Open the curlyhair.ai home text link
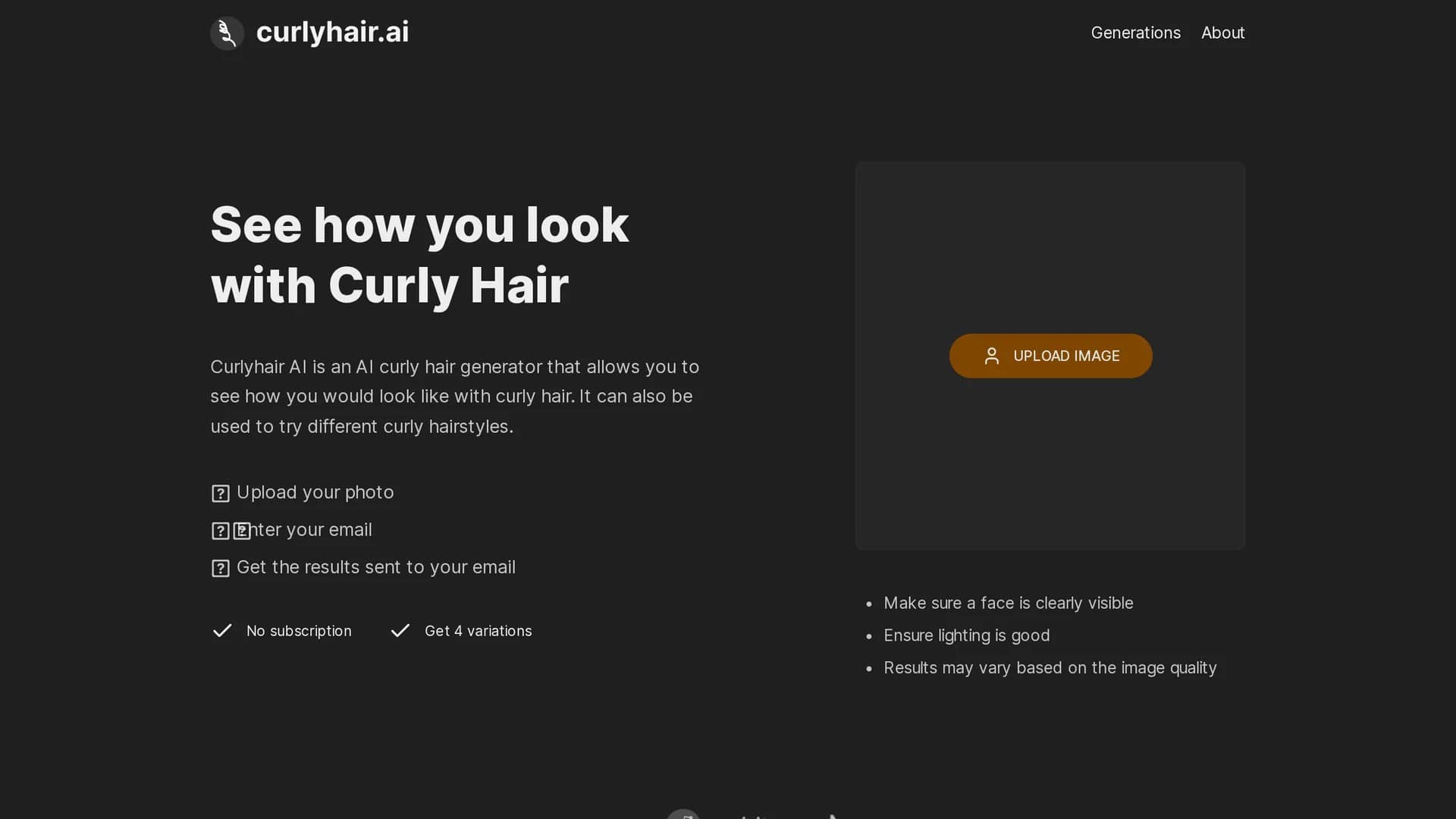 [332, 32]
